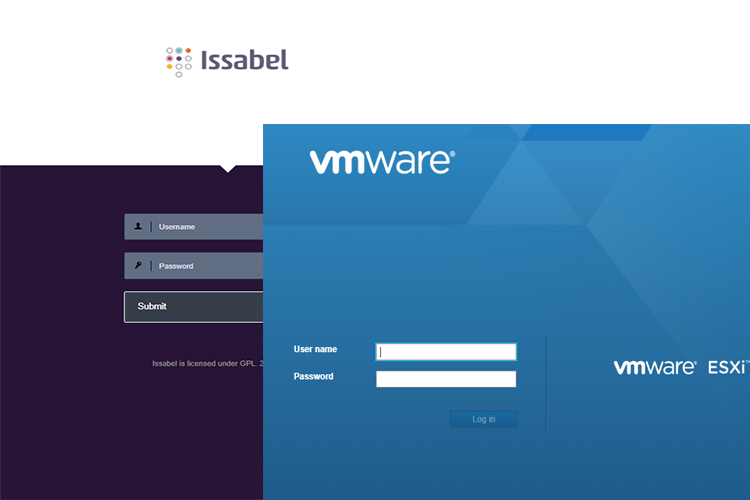Click the user icon in Issabel Username field
This screenshot has width=750, height=500.
coord(138,226)
